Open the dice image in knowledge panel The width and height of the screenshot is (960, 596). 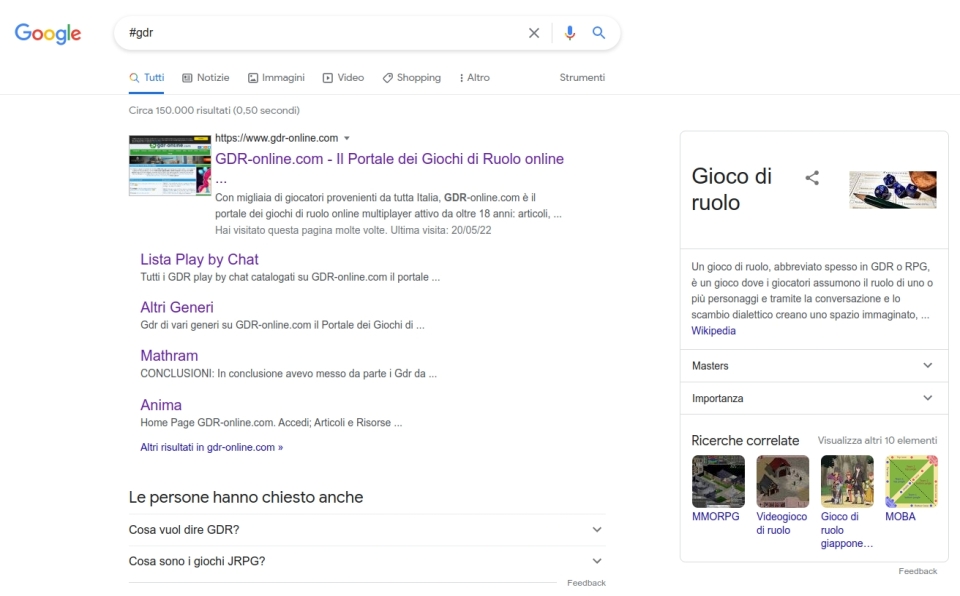click(893, 190)
